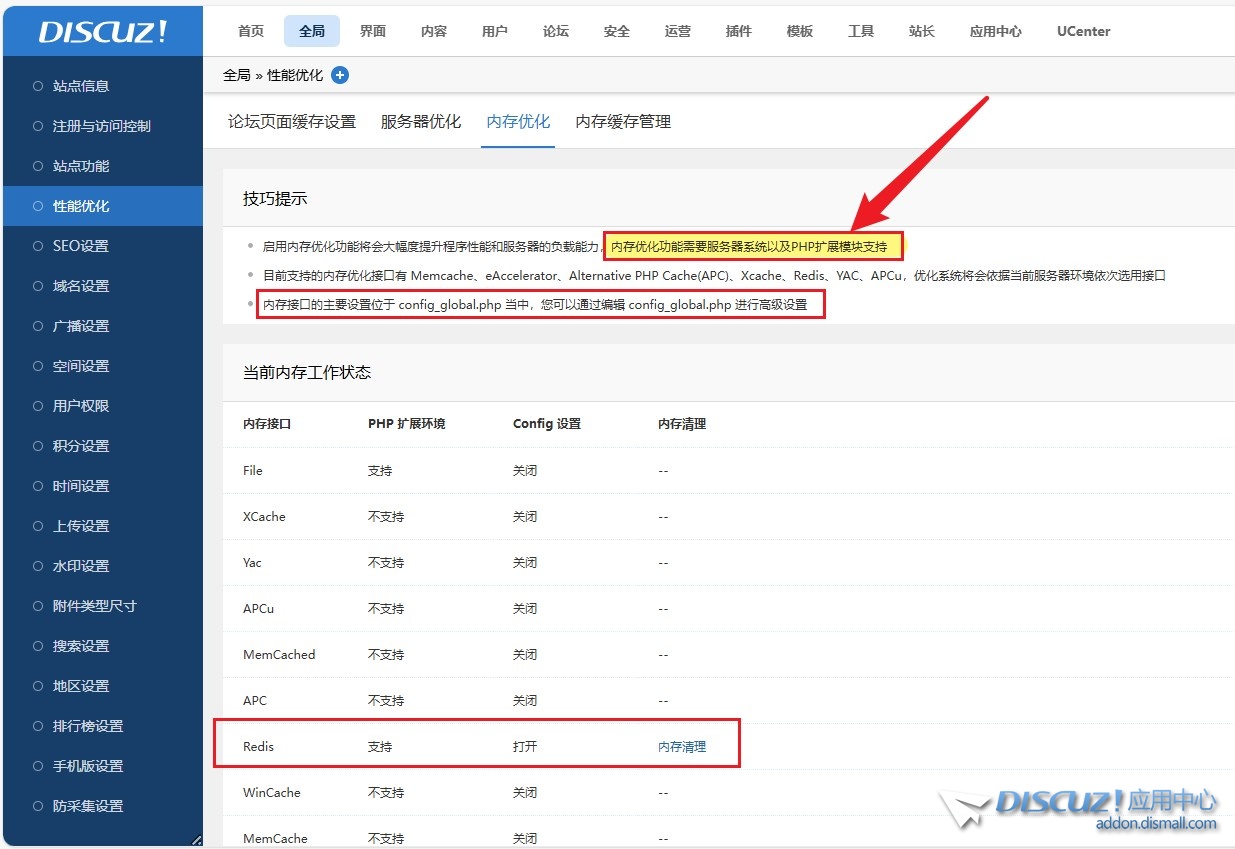Viewport: 1235px width, 849px height.
Task: Click the DISCUZ! logo in top-left
Action: pos(103,31)
